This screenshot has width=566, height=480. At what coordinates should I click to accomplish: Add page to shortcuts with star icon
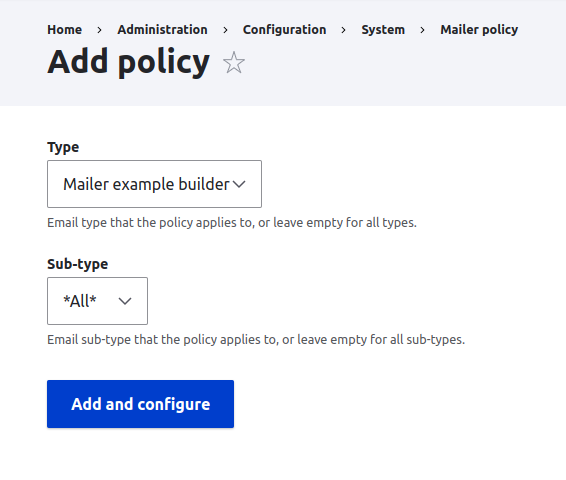[x=234, y=62]
